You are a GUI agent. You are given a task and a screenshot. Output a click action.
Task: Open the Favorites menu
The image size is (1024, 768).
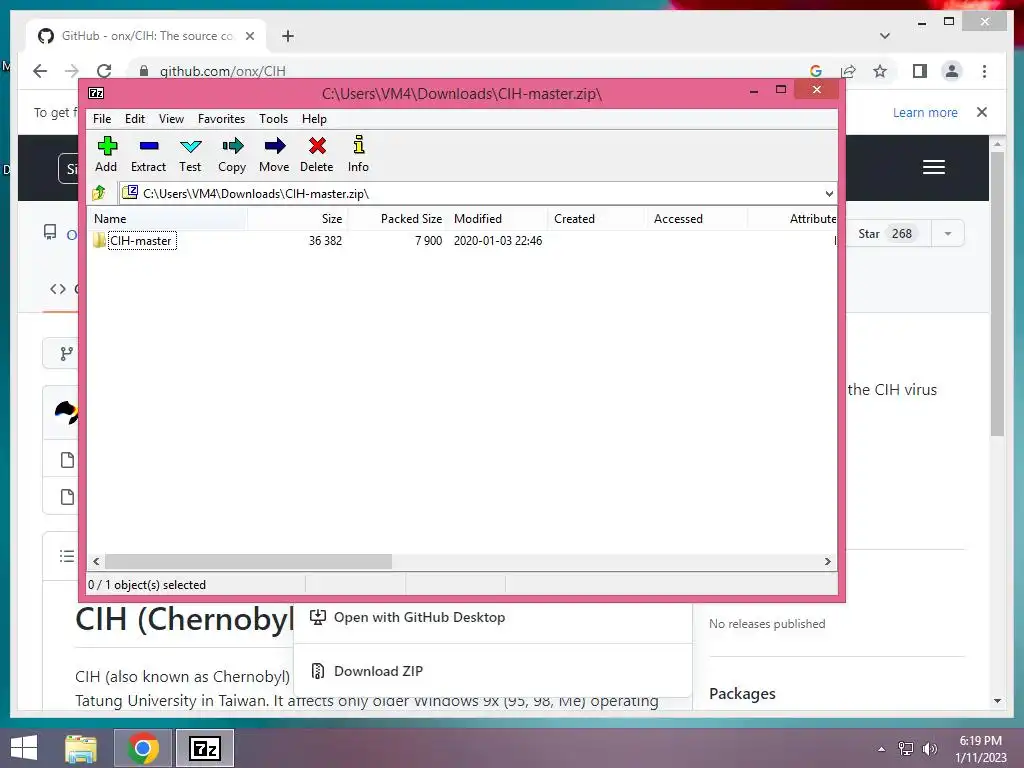pyautogui.click(x=221, y=119)
